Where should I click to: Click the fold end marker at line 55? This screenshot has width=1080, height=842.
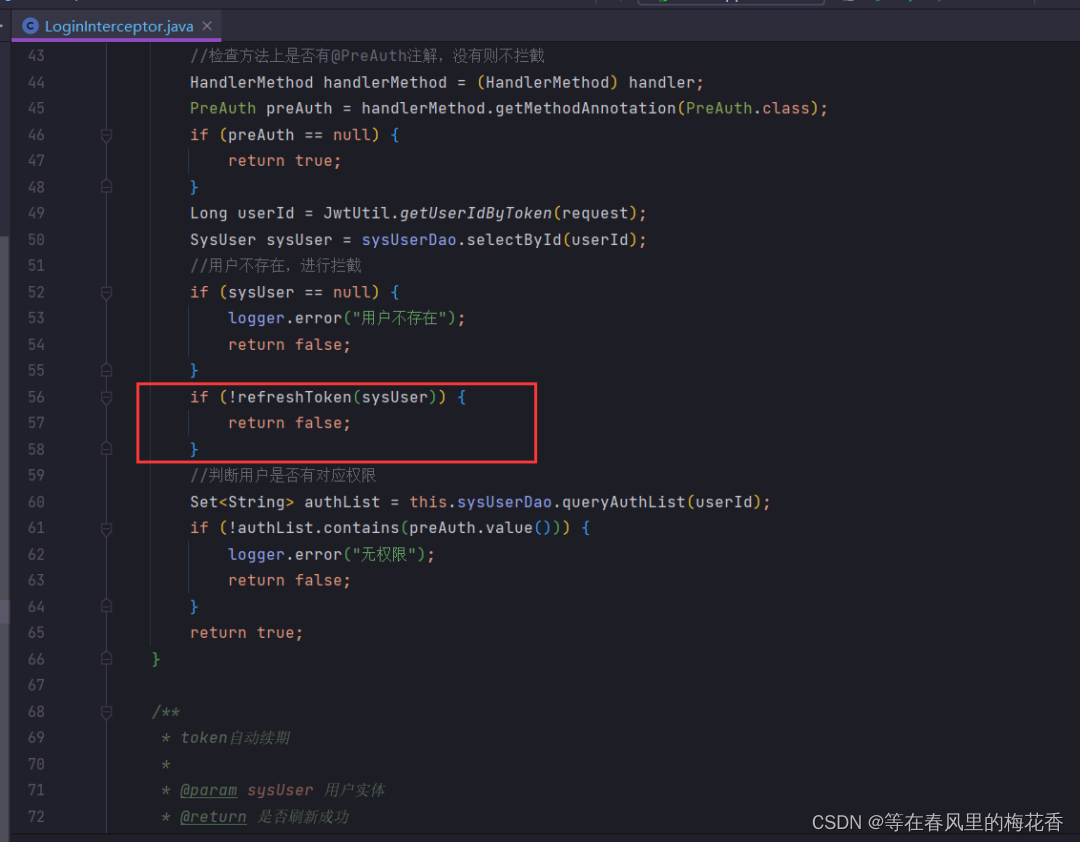106,370
